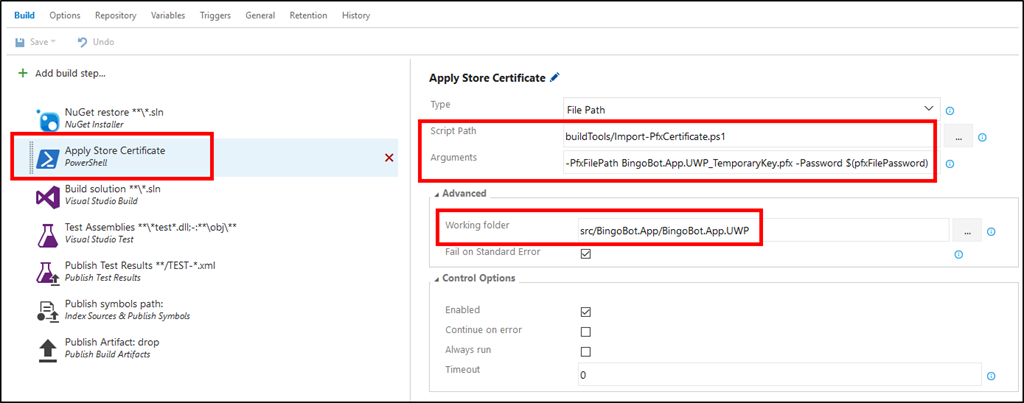The height and width of the screenshot is (403, 1024).
Task: Click the Undo button
Action: click(x=95, y=42)
